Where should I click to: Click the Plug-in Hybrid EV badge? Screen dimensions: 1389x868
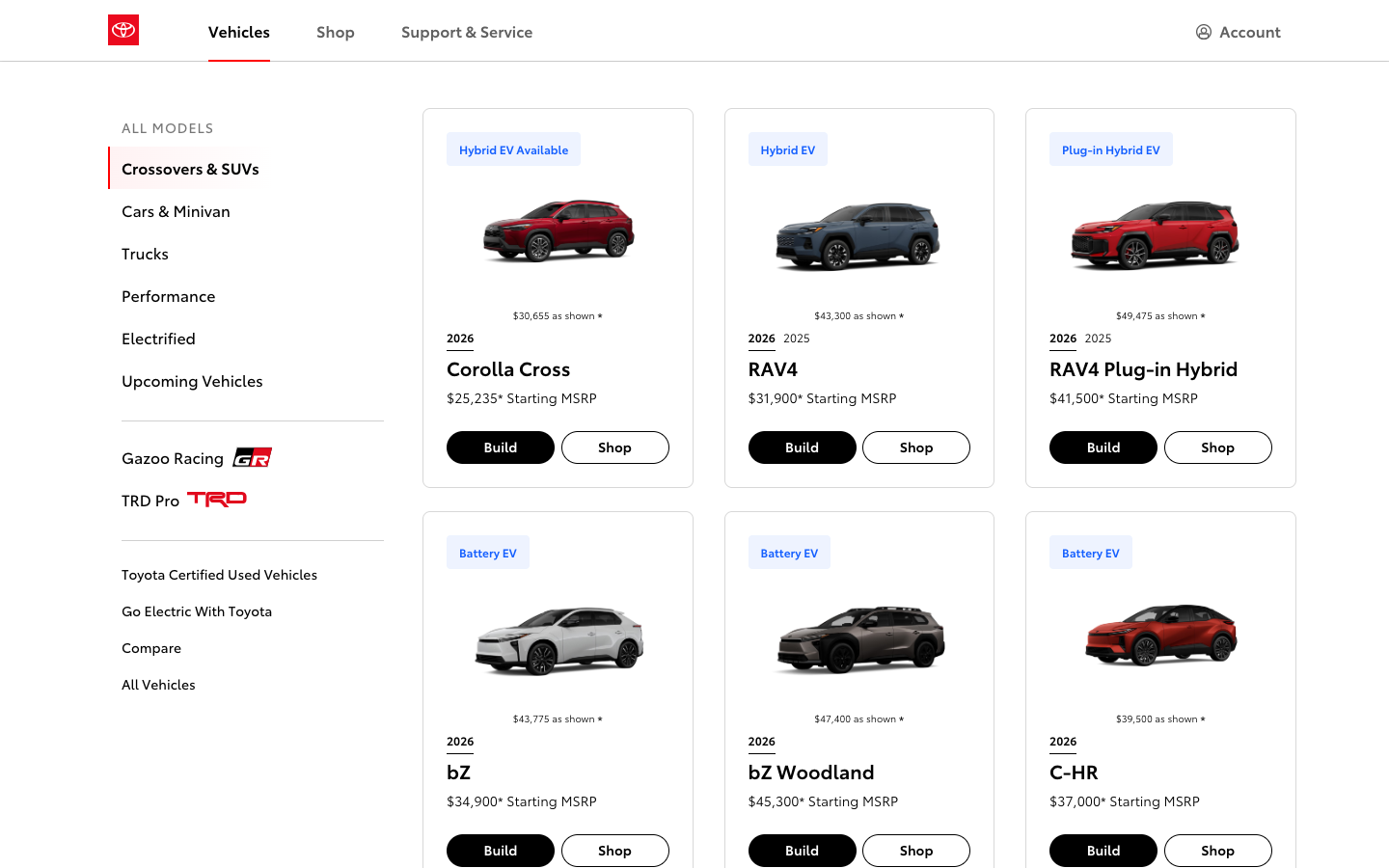tap(1111, 149)
